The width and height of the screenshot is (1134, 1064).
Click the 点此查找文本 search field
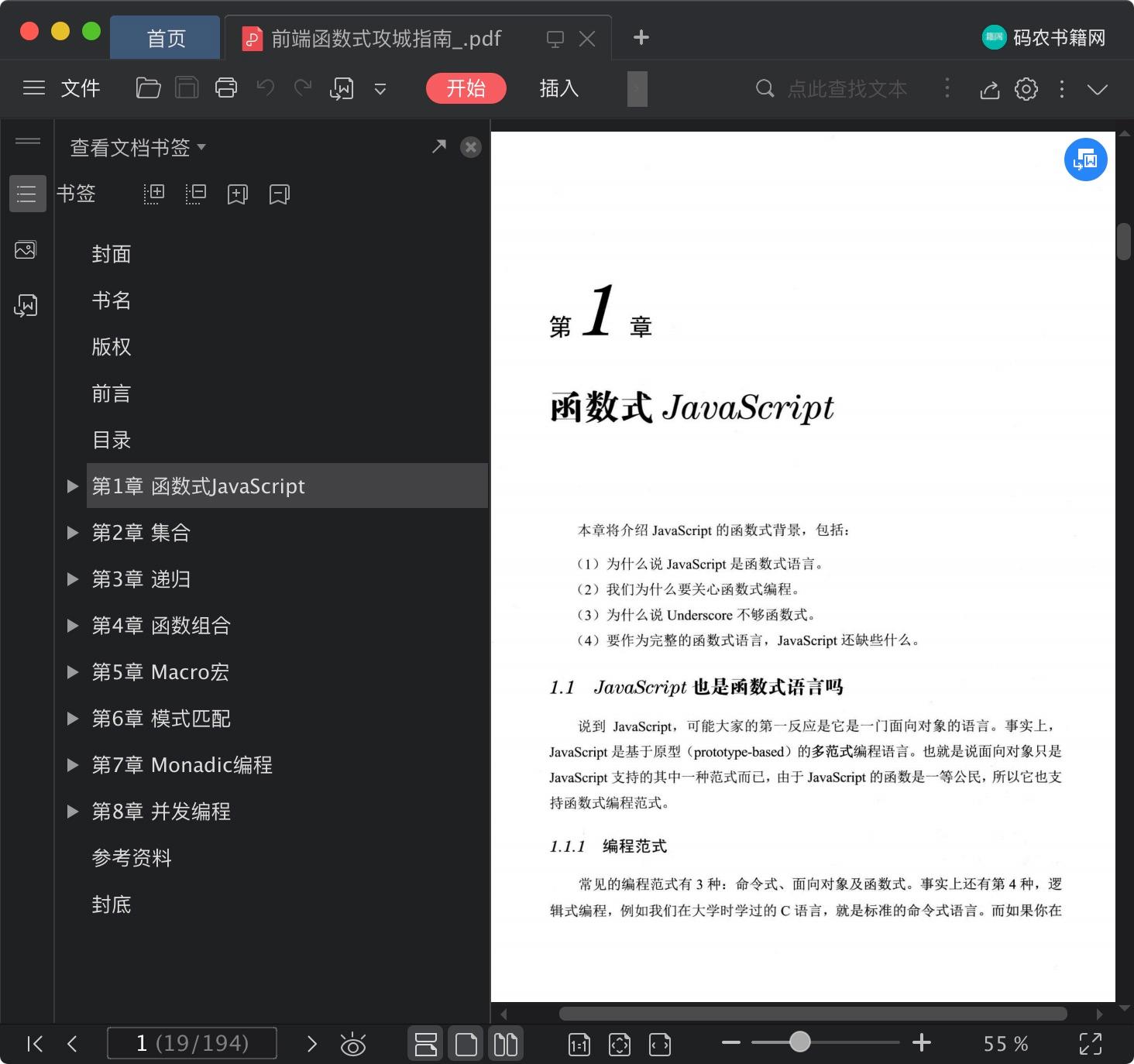(846, 89)
